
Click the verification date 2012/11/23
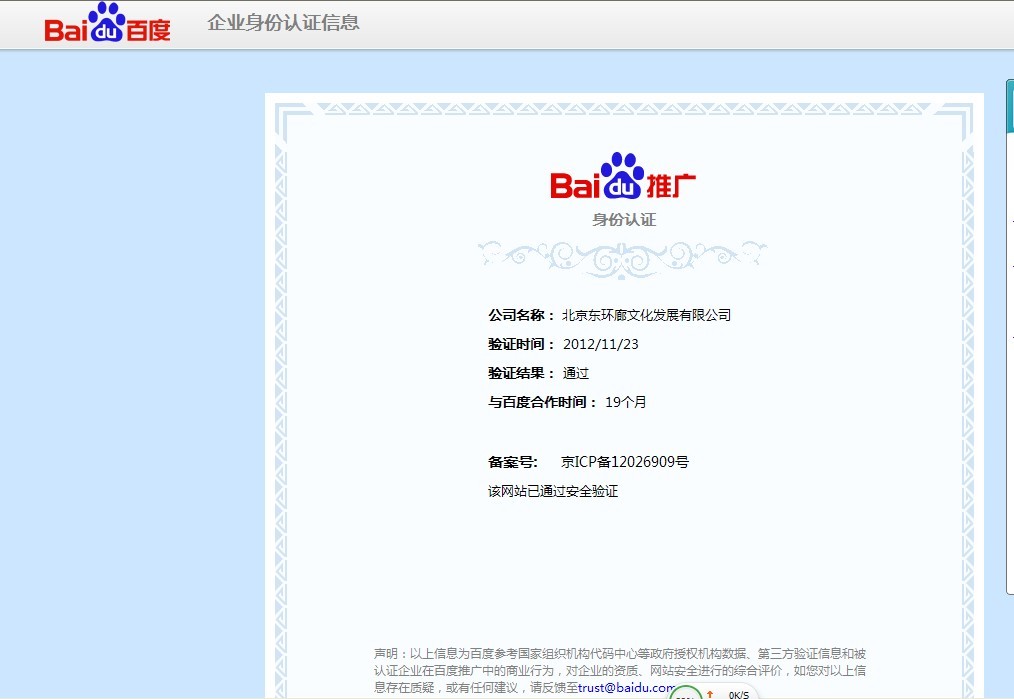(x=601, y=344)
